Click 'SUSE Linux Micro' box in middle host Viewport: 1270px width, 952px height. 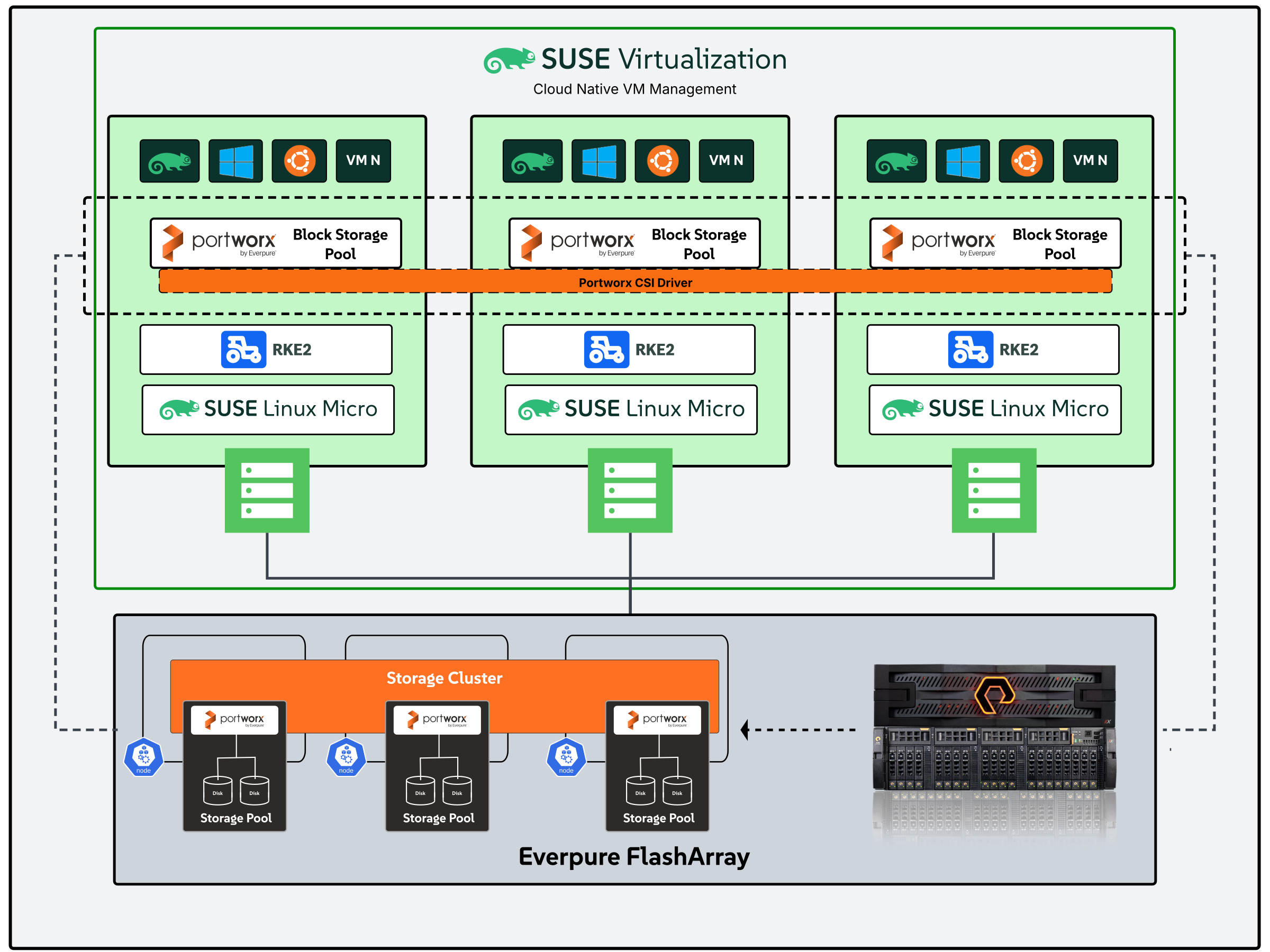click(631, 409)
